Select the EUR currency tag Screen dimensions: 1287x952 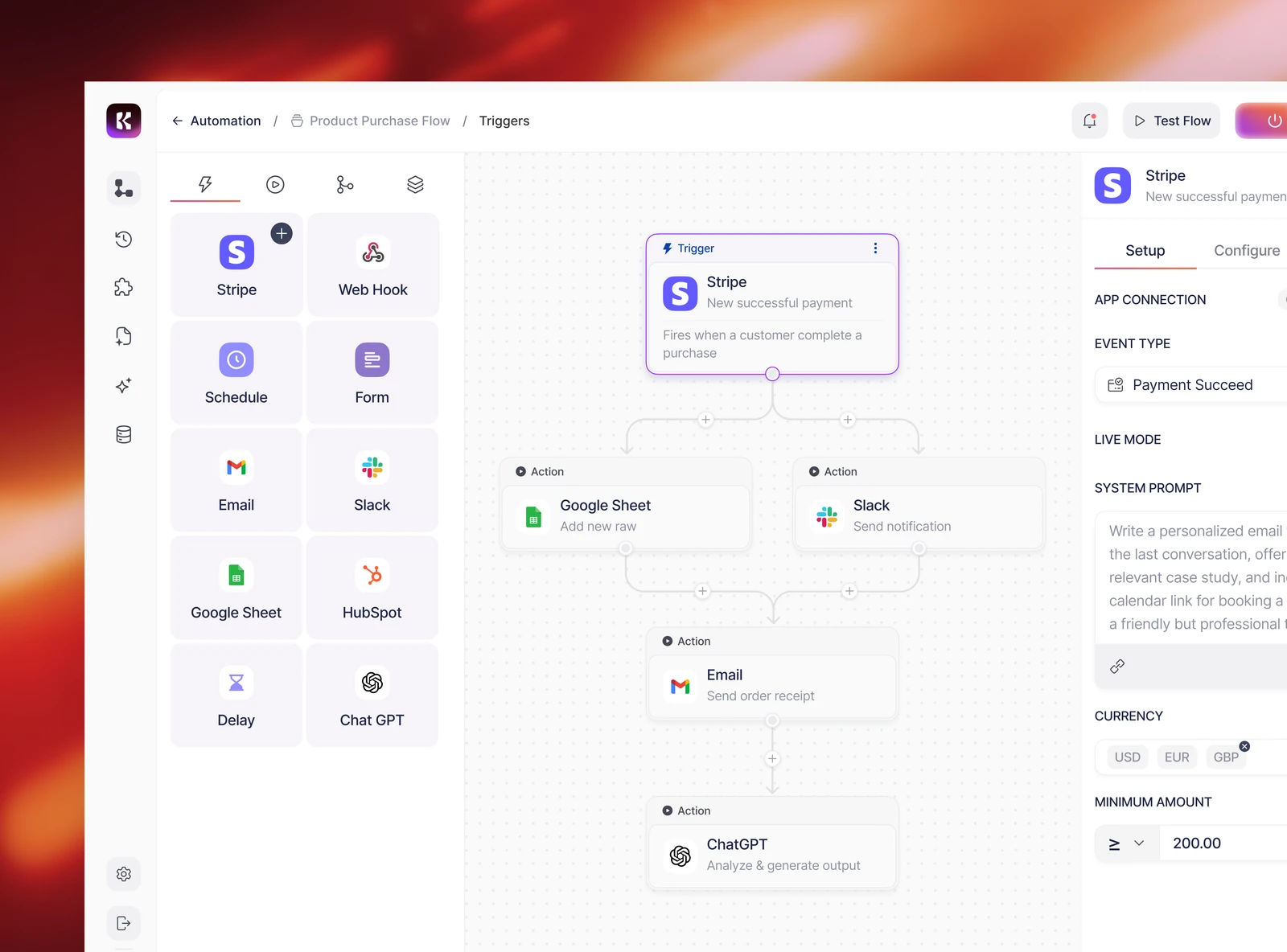[x=1177, y=757]
